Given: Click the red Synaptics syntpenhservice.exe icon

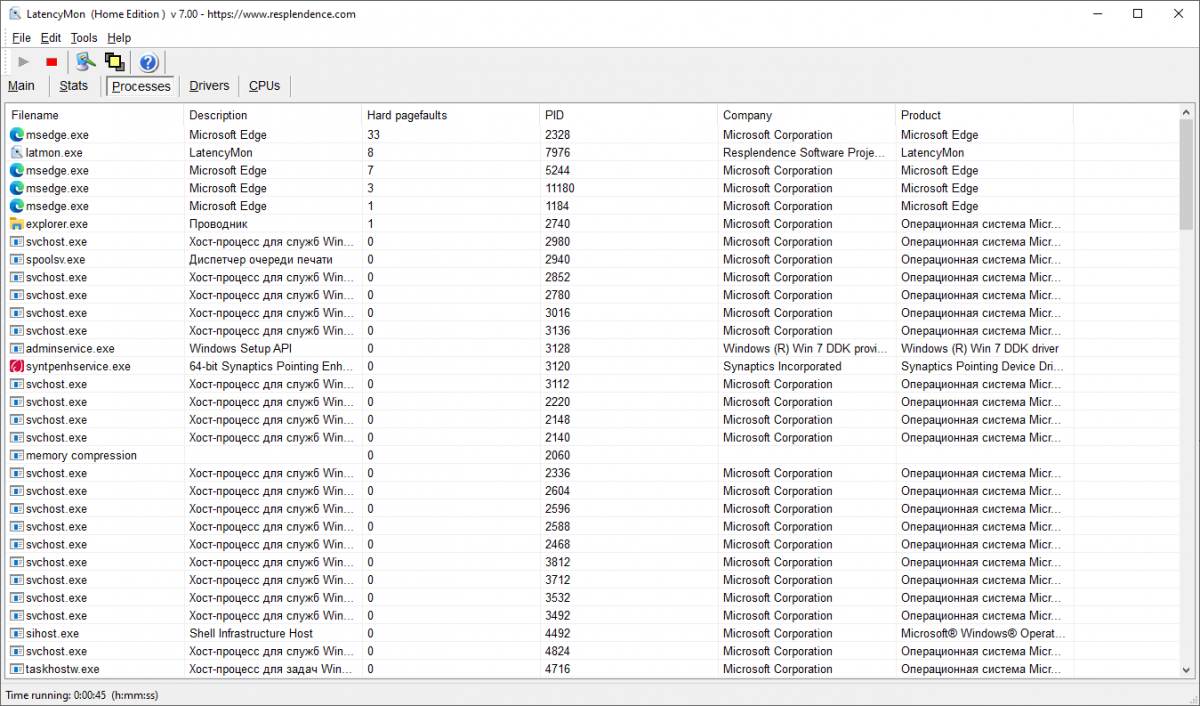Looking at the screenshot, I should 17,366.
